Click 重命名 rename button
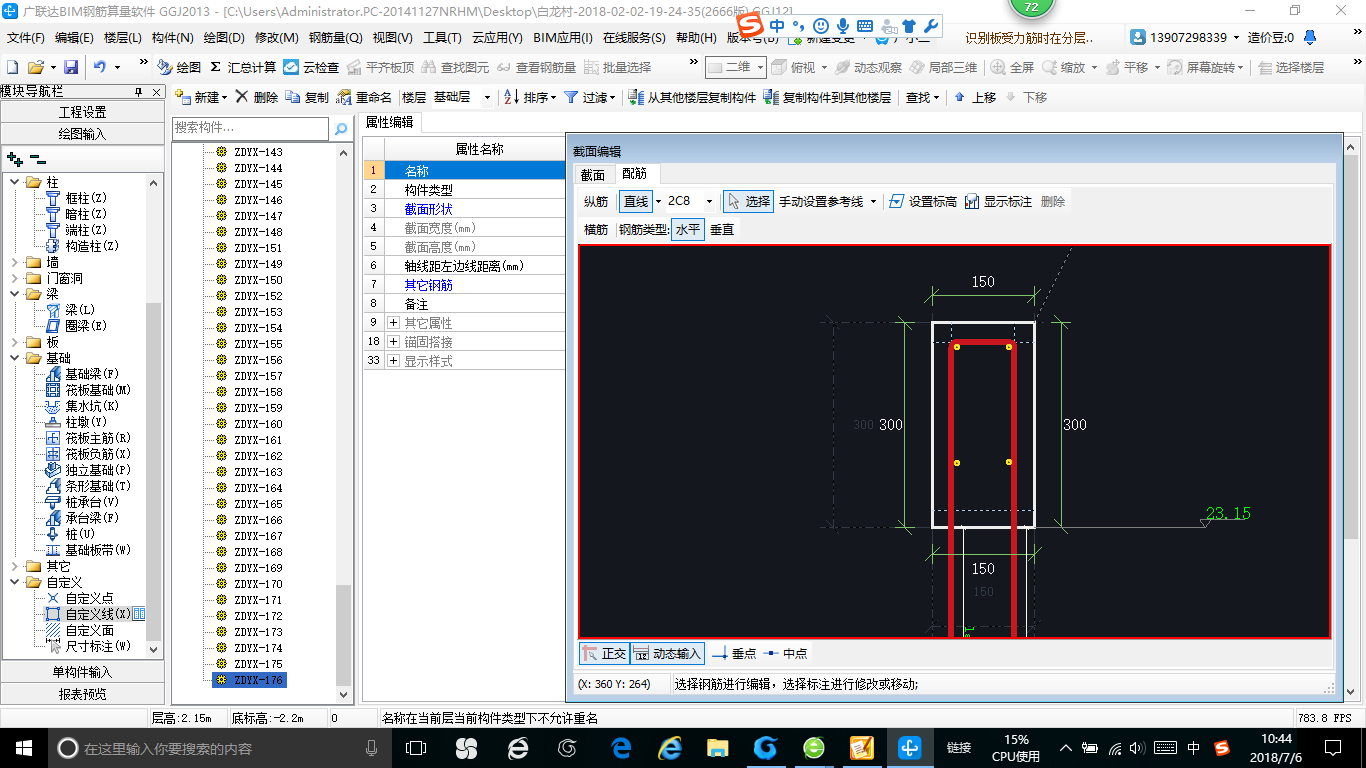The width and height of the screenshot is (1366, 768). (364, 97)
